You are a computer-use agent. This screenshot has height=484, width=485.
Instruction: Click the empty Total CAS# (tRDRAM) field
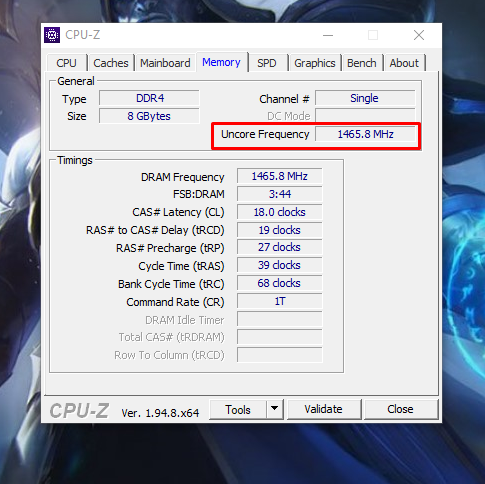[279, 337]
